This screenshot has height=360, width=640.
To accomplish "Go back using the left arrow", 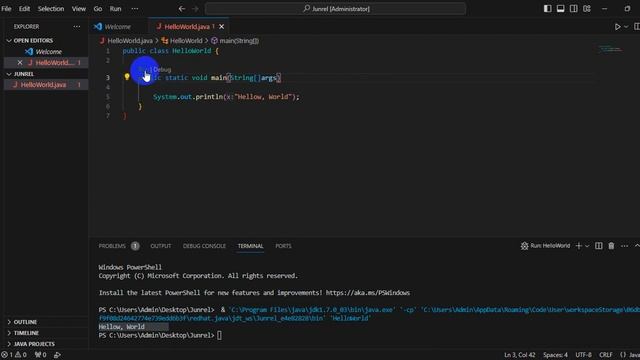I will click(x=182, y=9).
